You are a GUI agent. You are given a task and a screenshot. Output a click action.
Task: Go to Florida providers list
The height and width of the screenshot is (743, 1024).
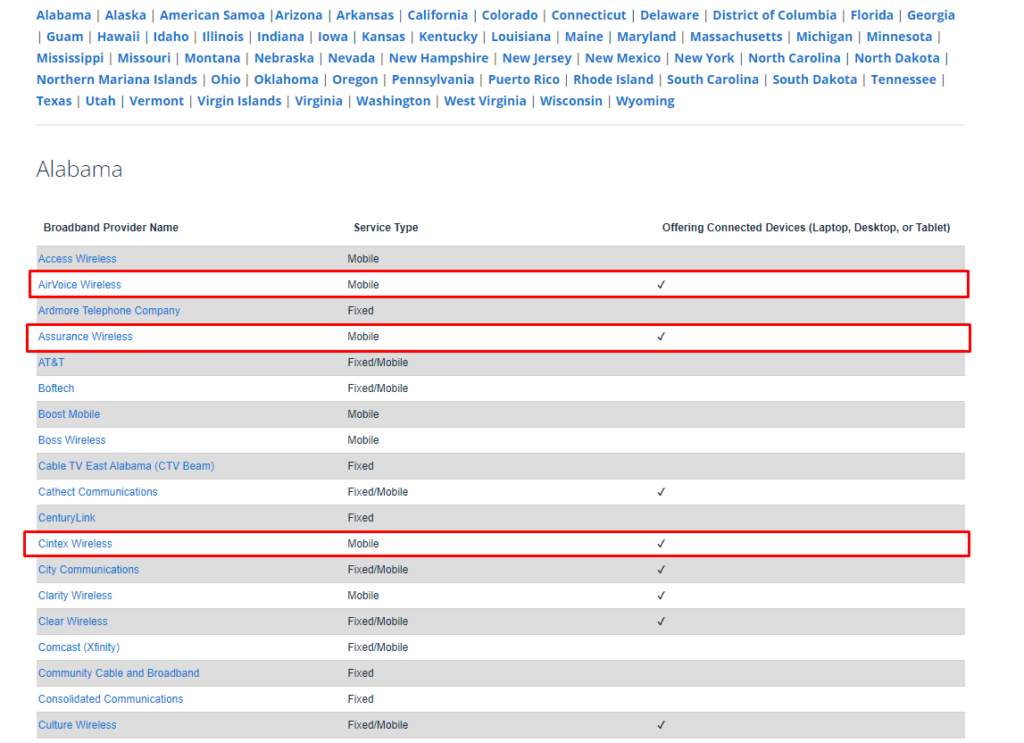tap(871, 15)
